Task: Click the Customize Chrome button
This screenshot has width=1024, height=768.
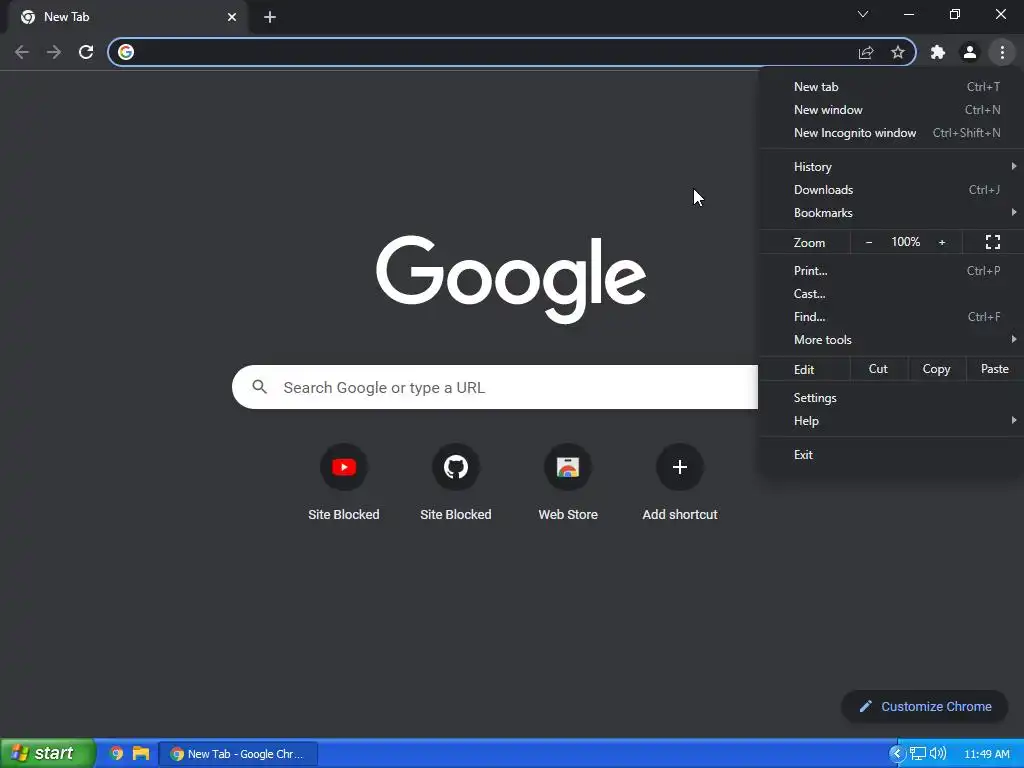Action: [x=925, y=707]
